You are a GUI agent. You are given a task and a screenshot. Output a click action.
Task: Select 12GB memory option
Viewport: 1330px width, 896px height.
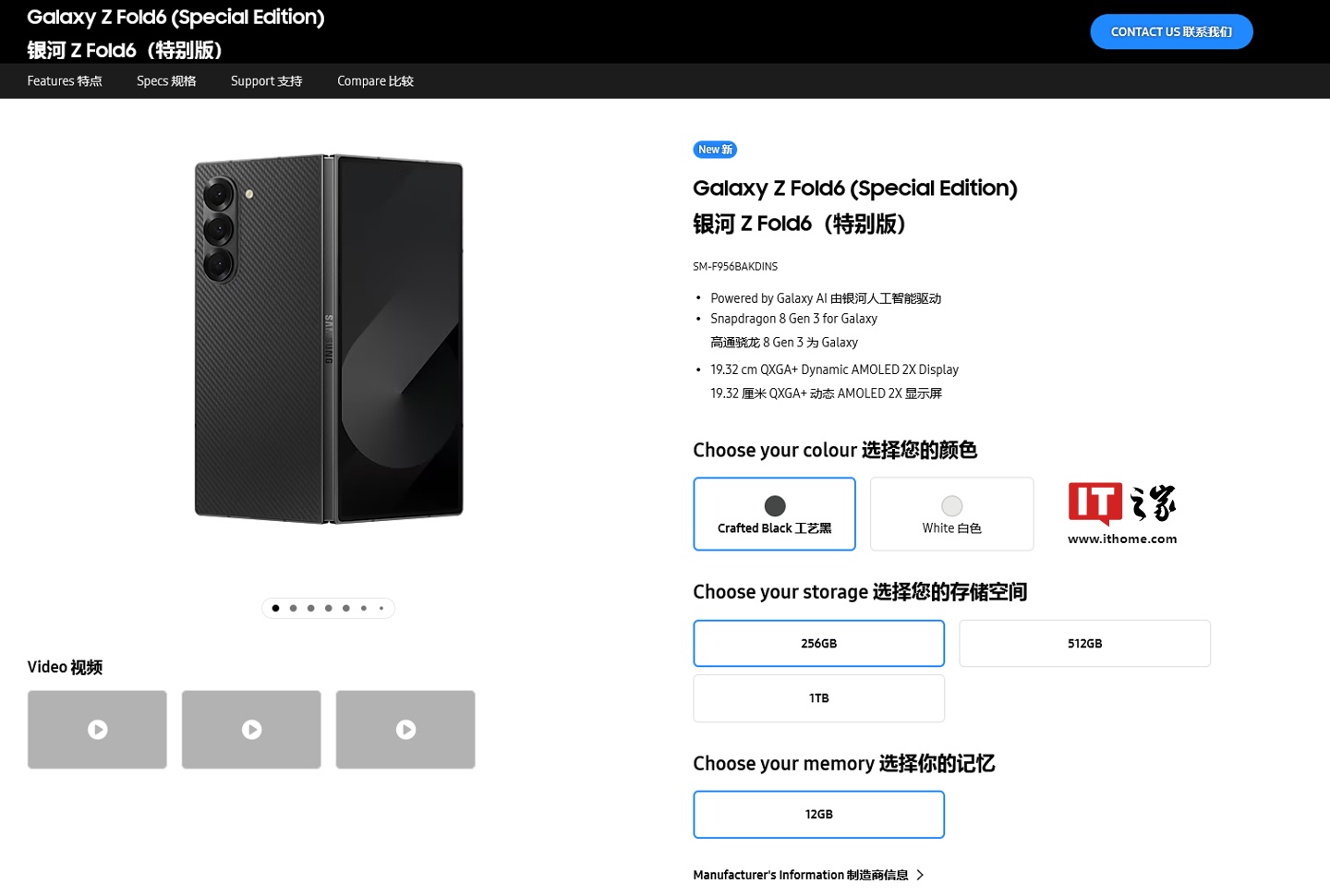click(x=818, y=815)
